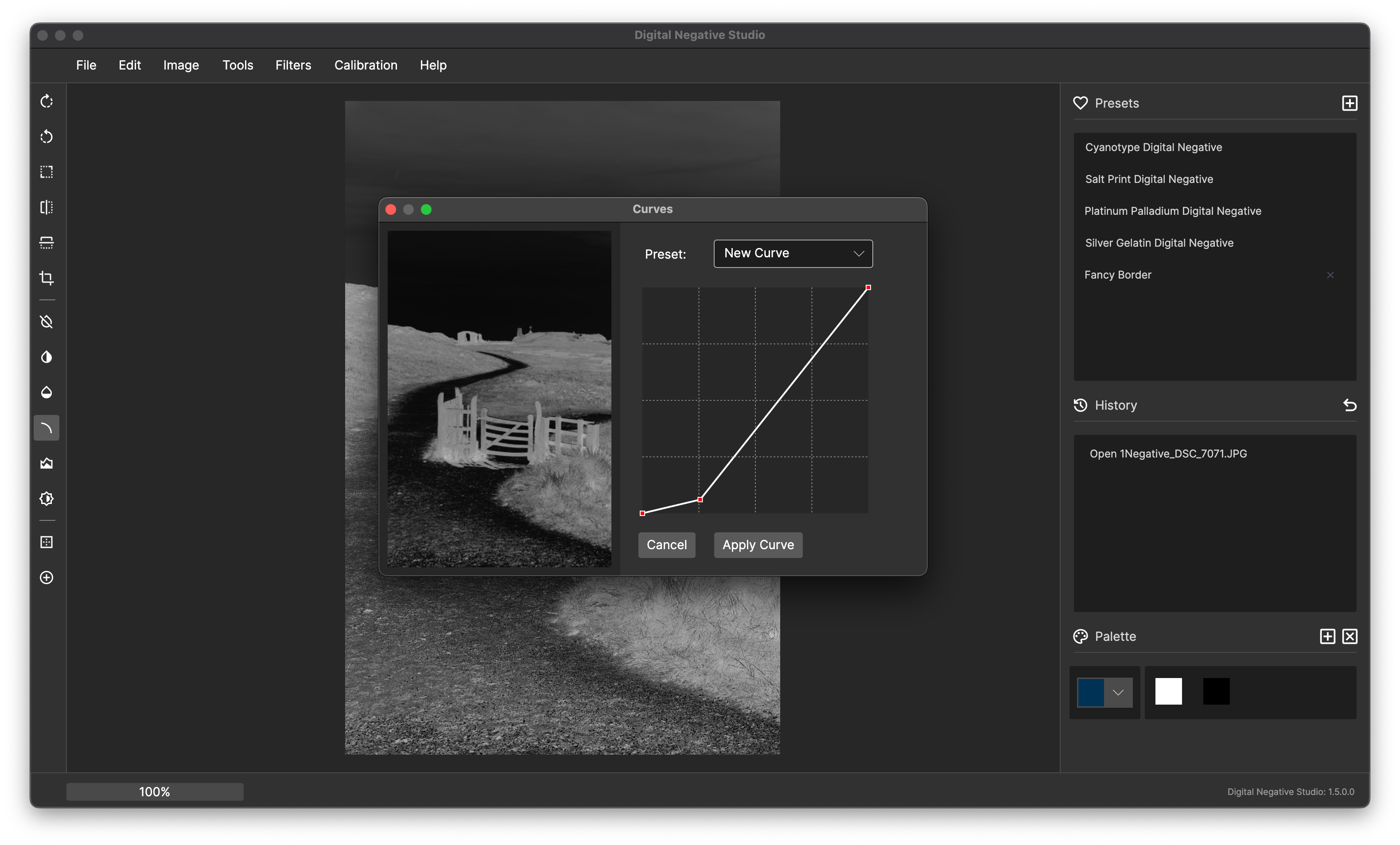Open the curve Preset dropdown

pyautogui.click(x=793, y=253)
